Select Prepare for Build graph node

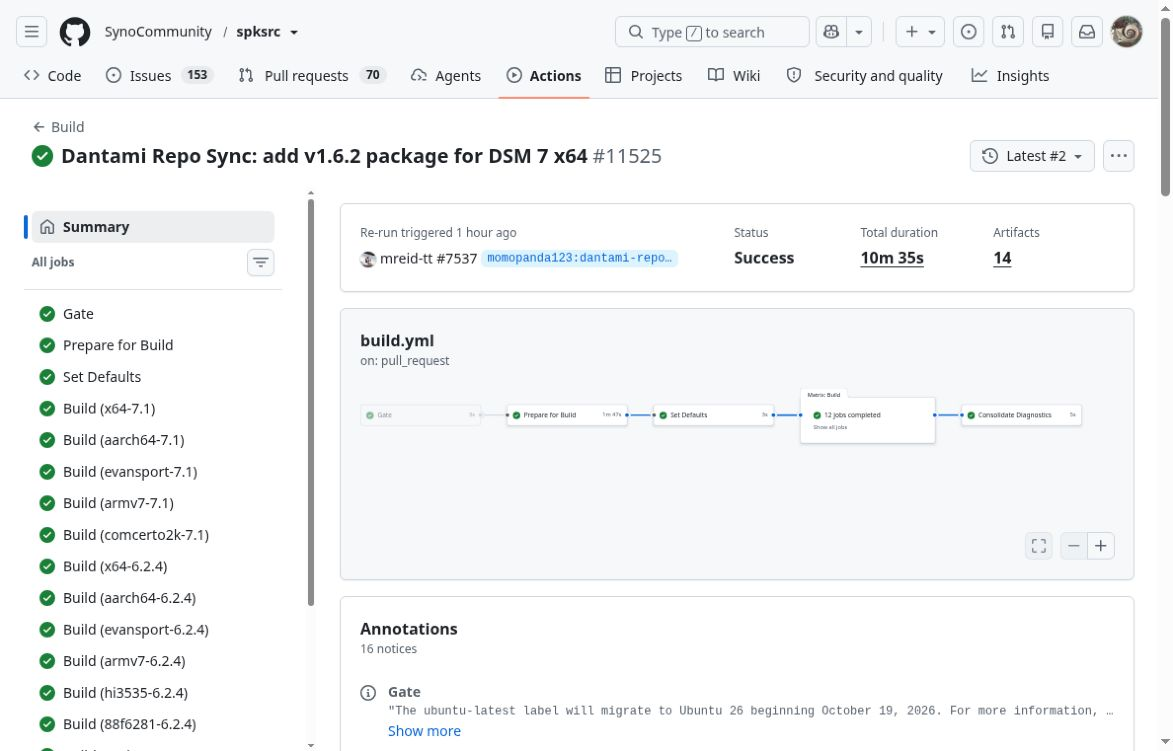[567, 415]
